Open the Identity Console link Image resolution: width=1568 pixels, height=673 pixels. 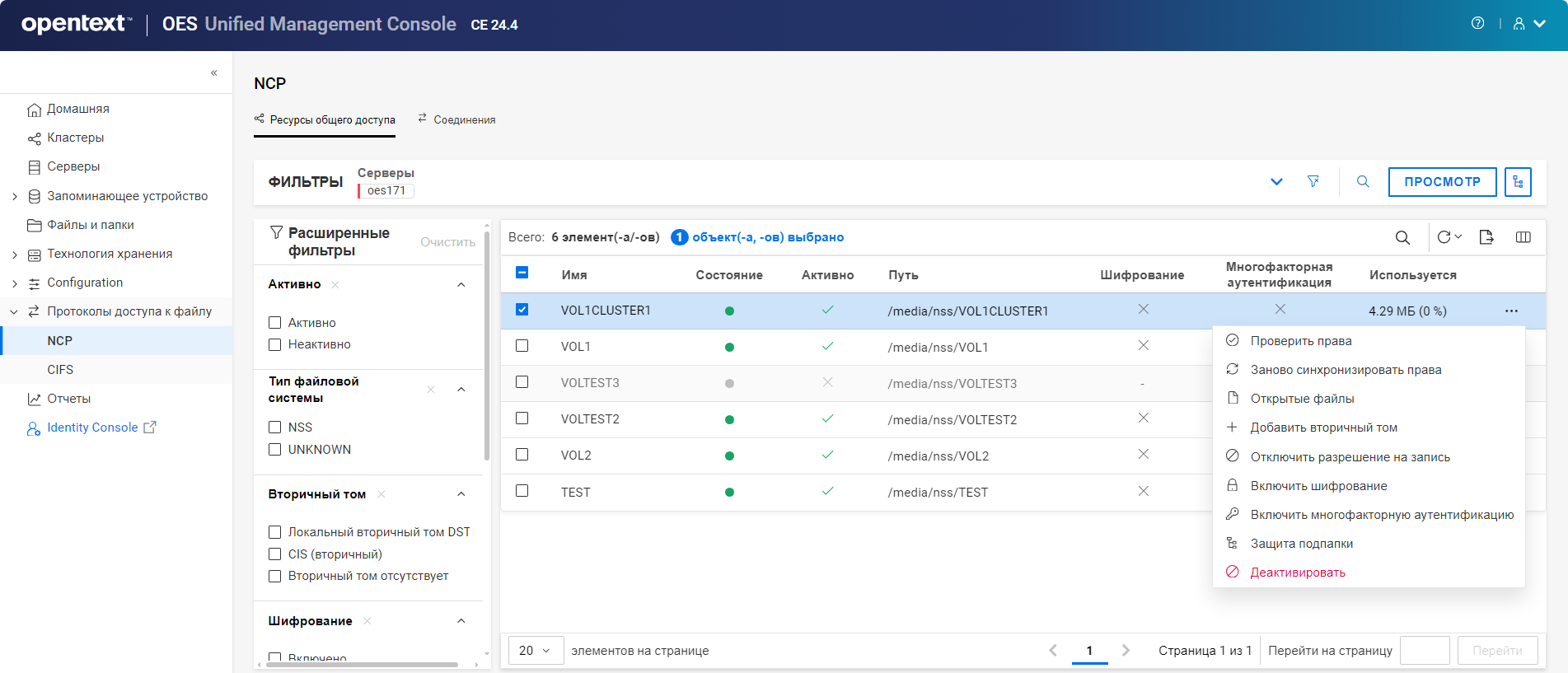[91, 428]
